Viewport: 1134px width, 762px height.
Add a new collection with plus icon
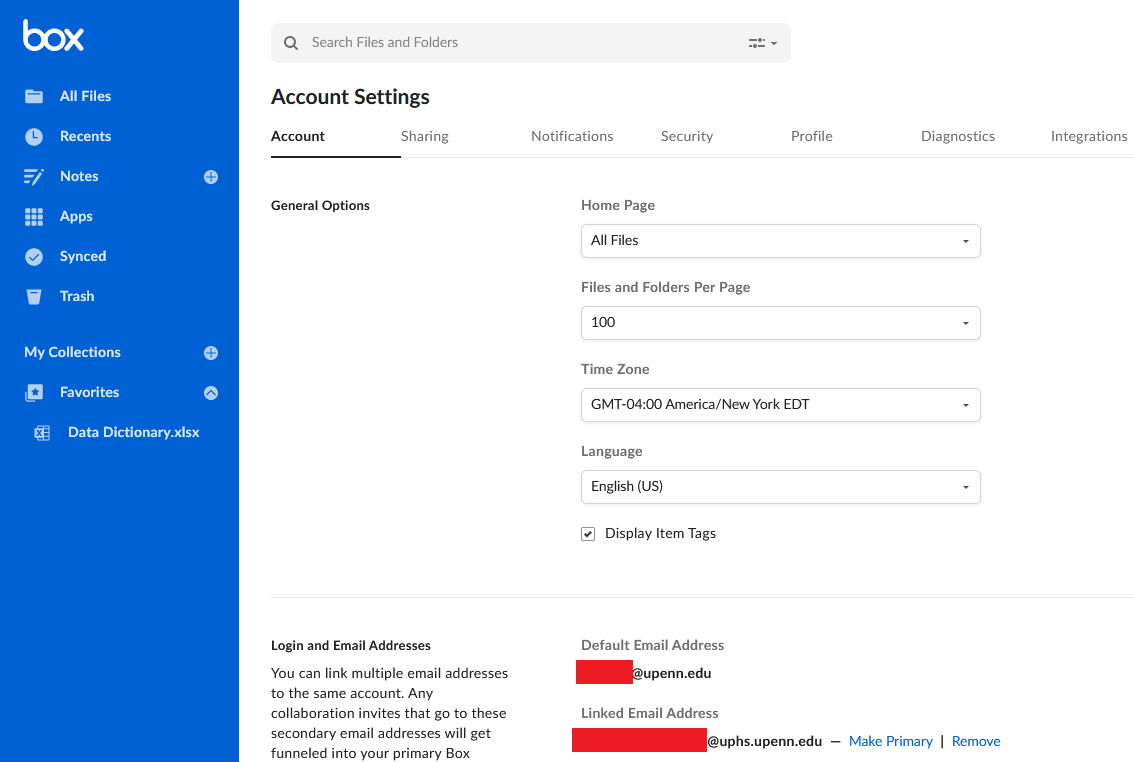211,353
